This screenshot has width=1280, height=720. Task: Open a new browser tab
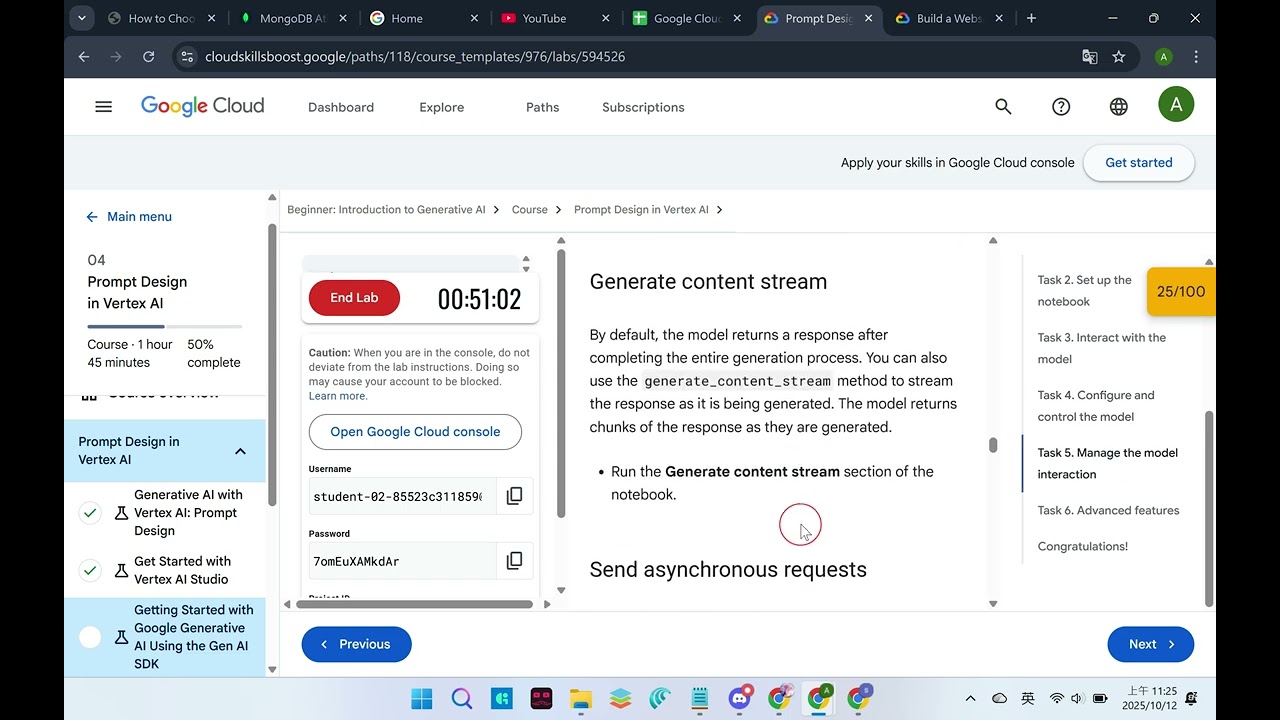(1031, 18)
